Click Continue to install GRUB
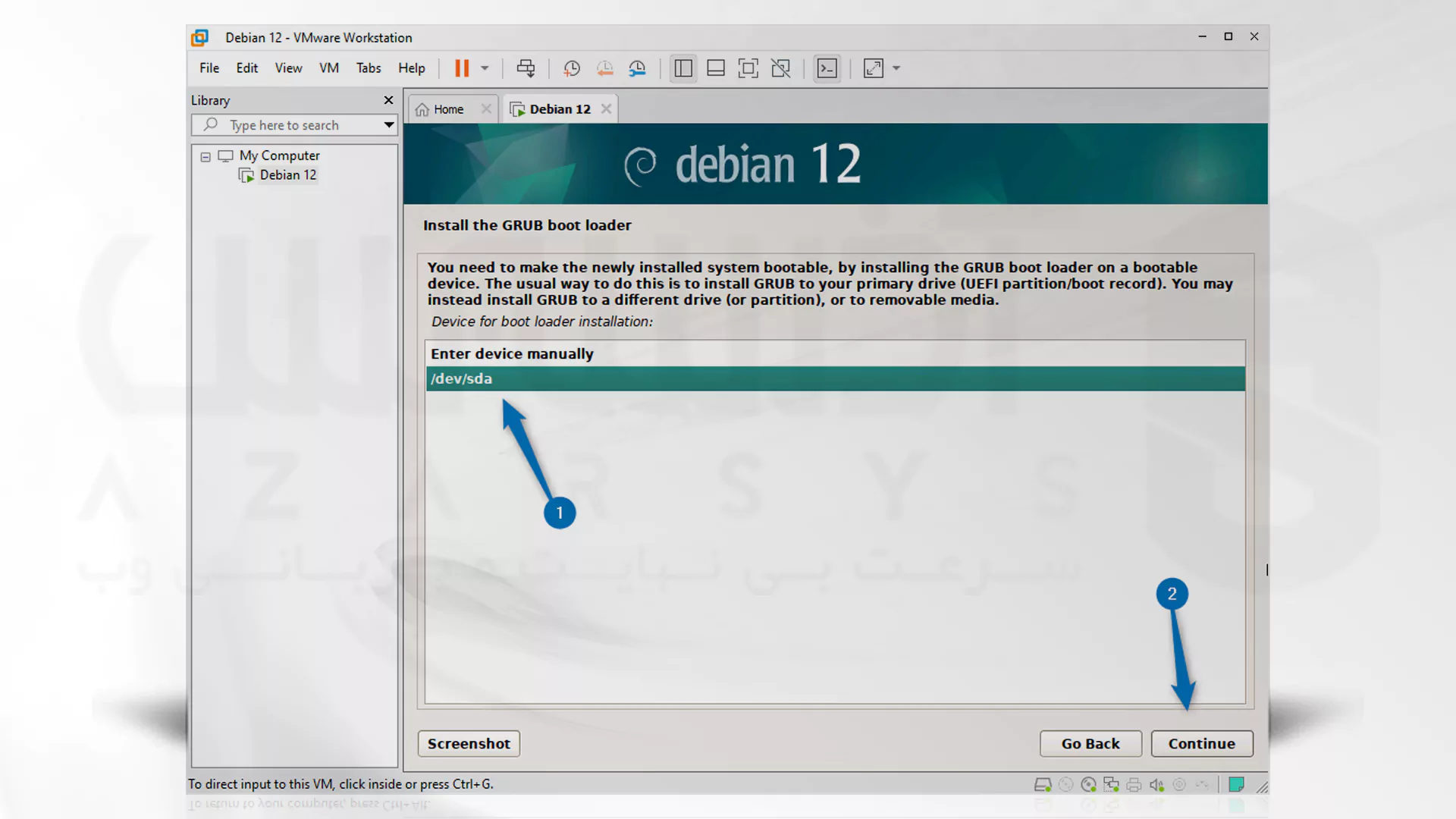Screen dimensions: 1456x819 tap(1202, 744)
